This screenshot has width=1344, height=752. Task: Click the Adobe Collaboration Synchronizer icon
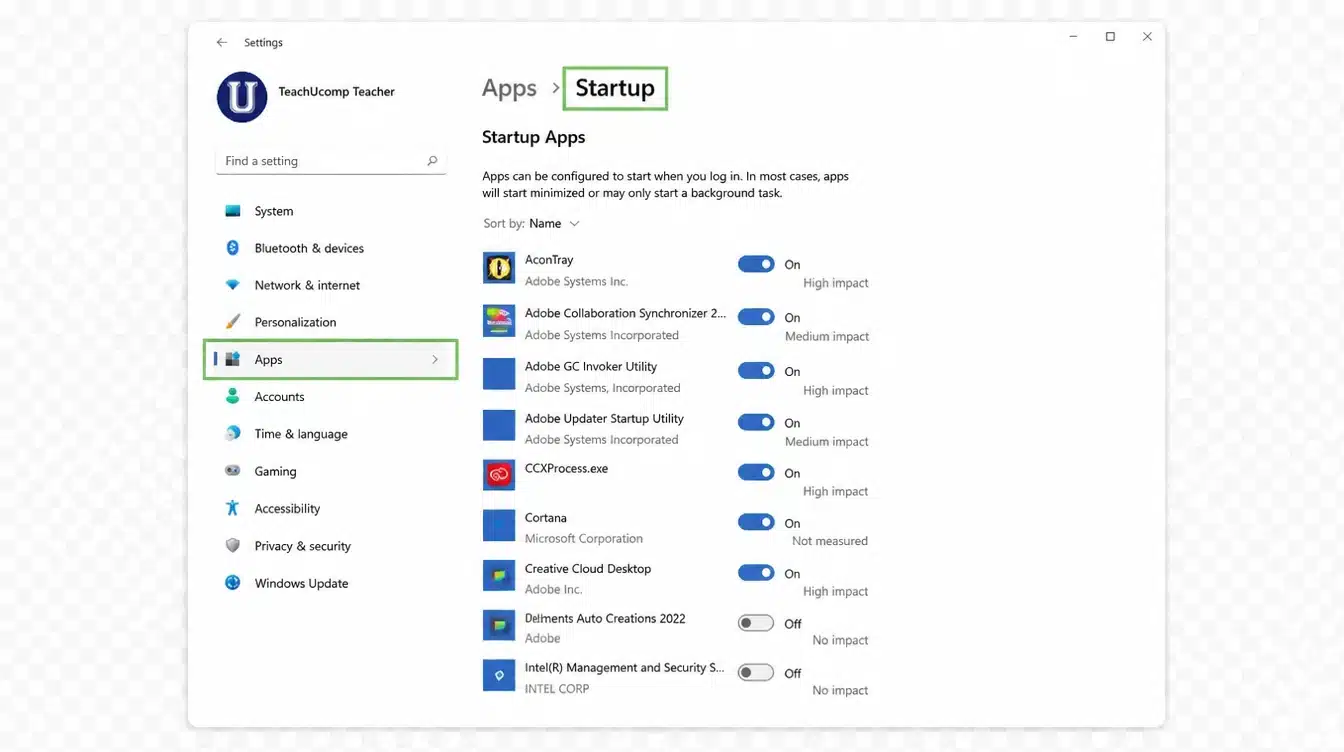(x=499, y=321)
